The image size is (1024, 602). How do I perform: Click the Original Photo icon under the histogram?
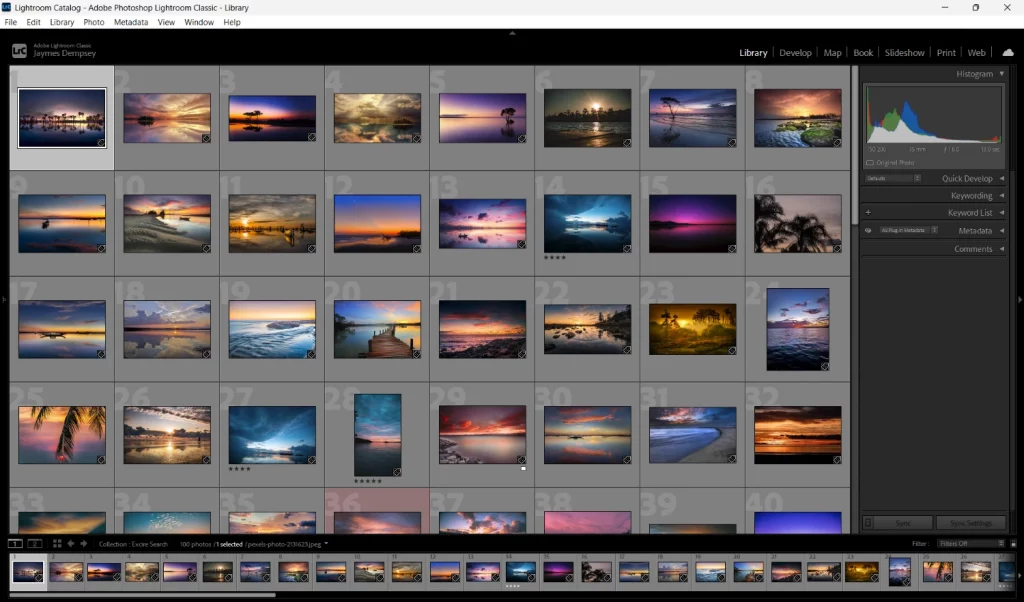pyautogui.click(x=869, y=162)
